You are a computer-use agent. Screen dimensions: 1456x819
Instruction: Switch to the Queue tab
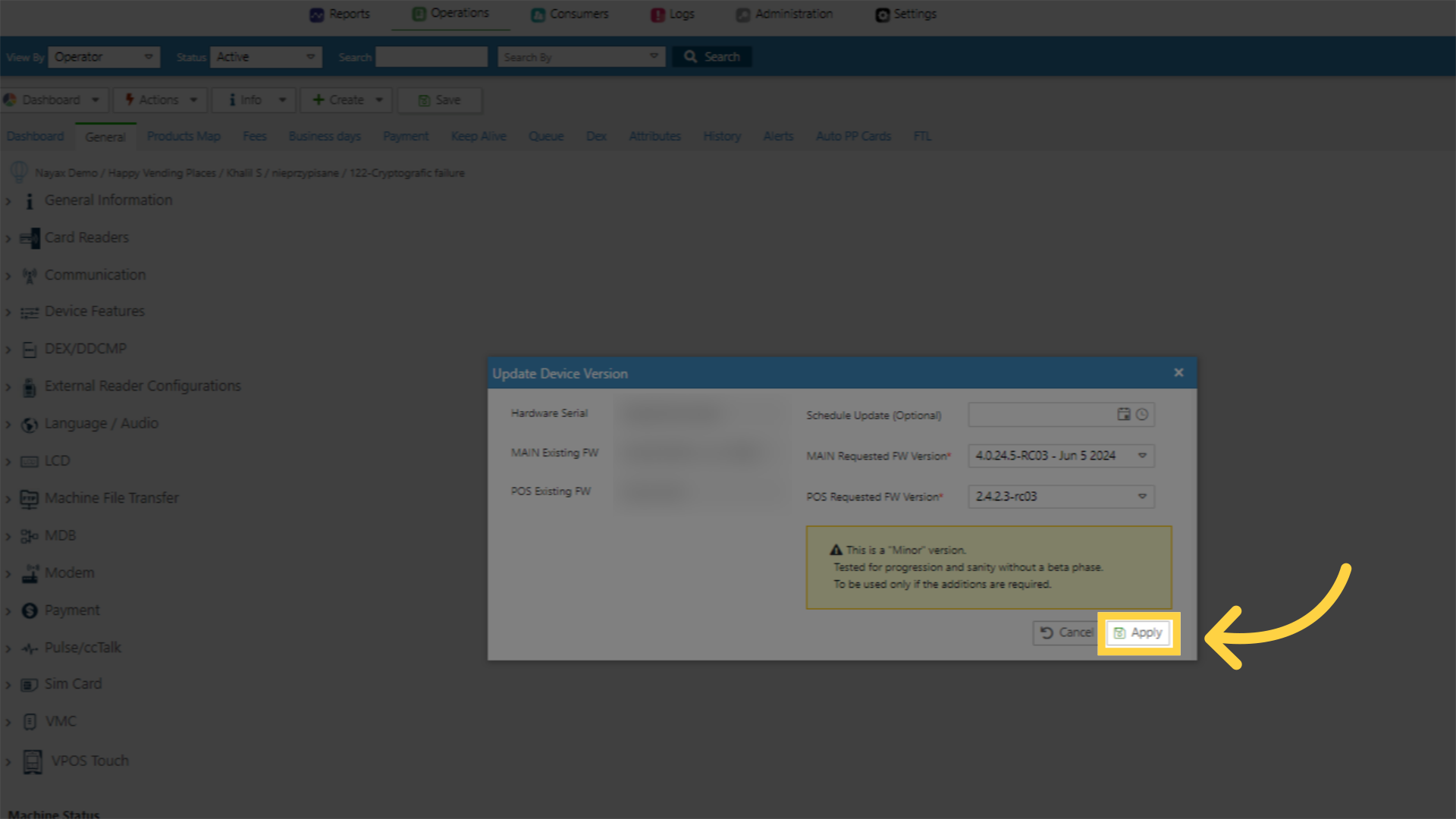(x=546, y=136)
